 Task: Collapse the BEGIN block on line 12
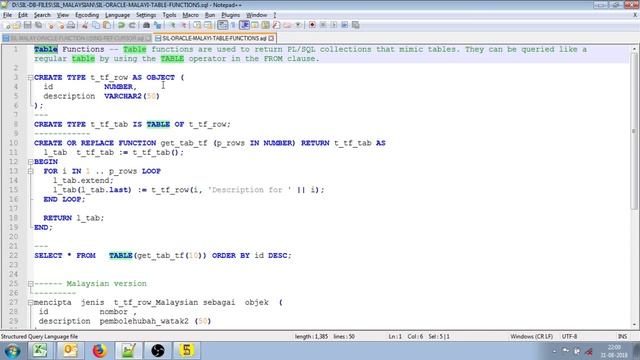point(30,162)
